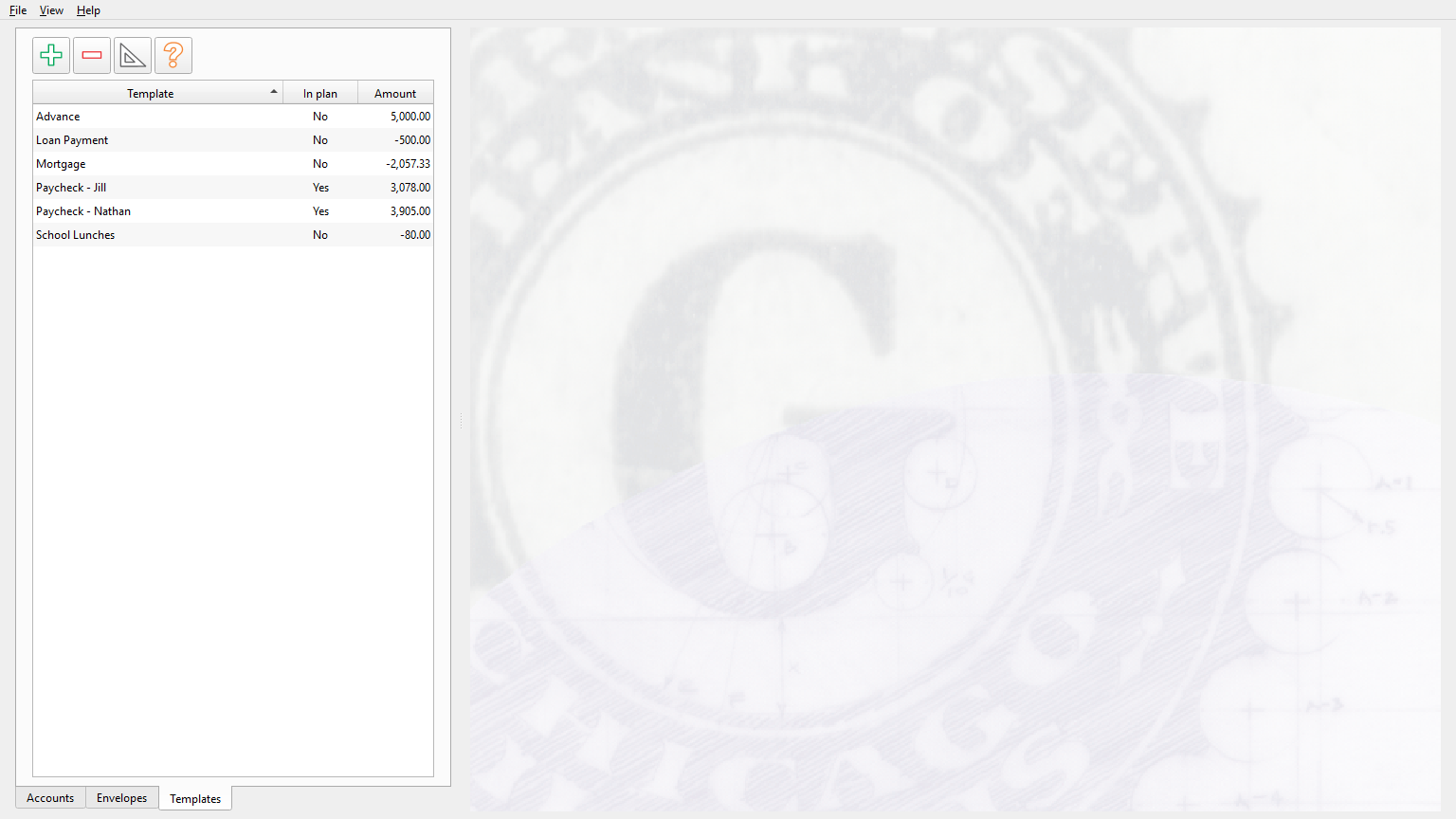Open the Help menu
Viewport: 1456px width, 819px height.
pos(88,10)
